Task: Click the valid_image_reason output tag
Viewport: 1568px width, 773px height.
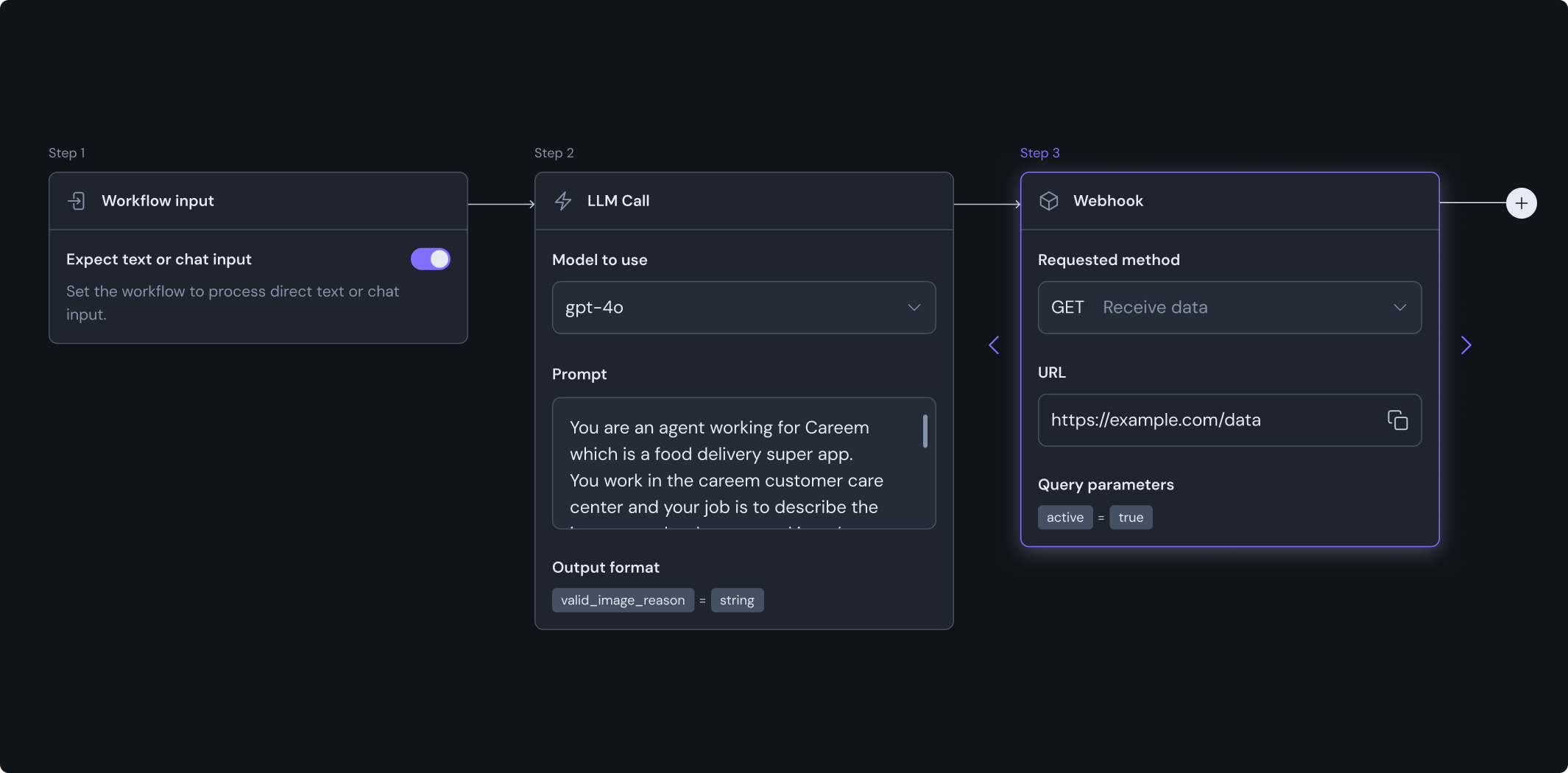Action: pos(623,600)
